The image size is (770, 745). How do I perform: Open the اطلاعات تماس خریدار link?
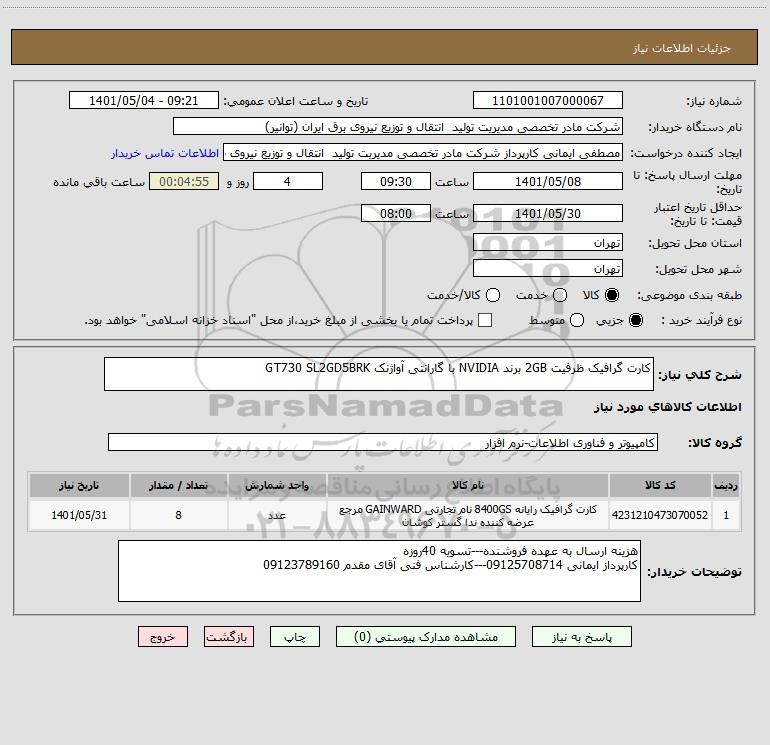click(165, 153)
